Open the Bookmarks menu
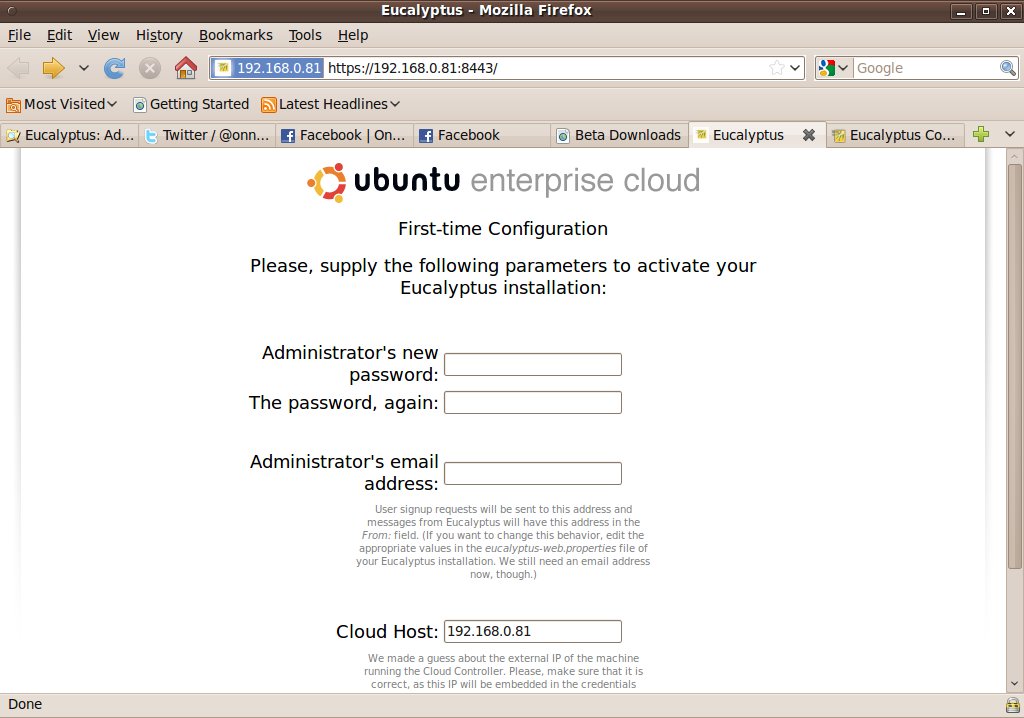This screenshot has width=1024, height=718. tap(235, 35)
